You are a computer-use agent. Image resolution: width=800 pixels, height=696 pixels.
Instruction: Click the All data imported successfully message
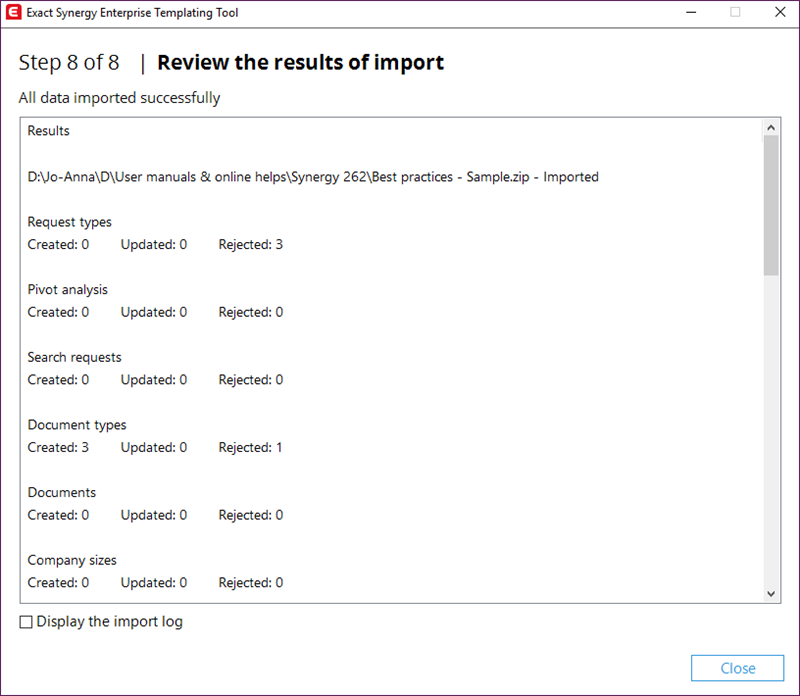tap(119, 97)
